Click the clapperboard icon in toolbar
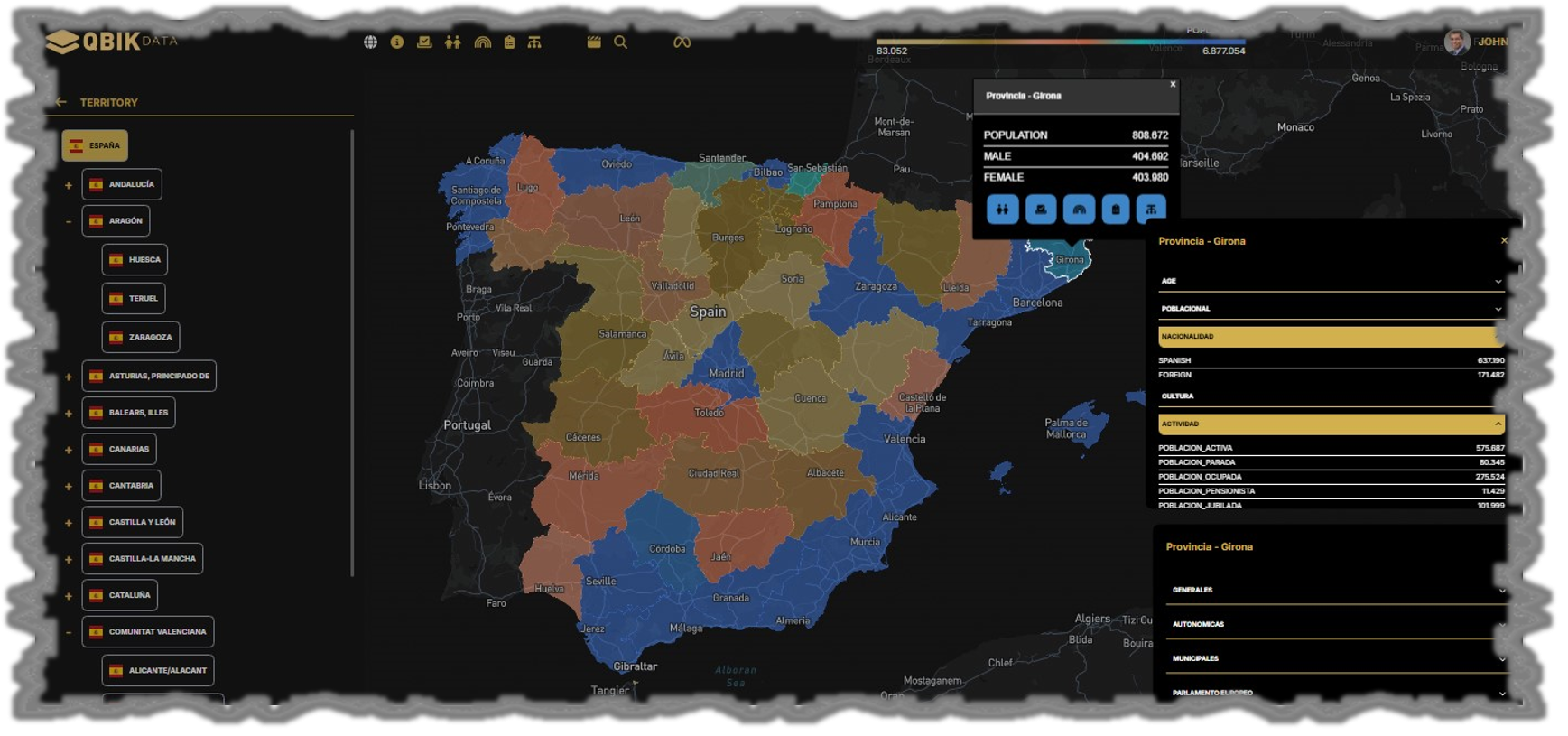Screen dimensions: 1568x736 click(x=594, y=42)
